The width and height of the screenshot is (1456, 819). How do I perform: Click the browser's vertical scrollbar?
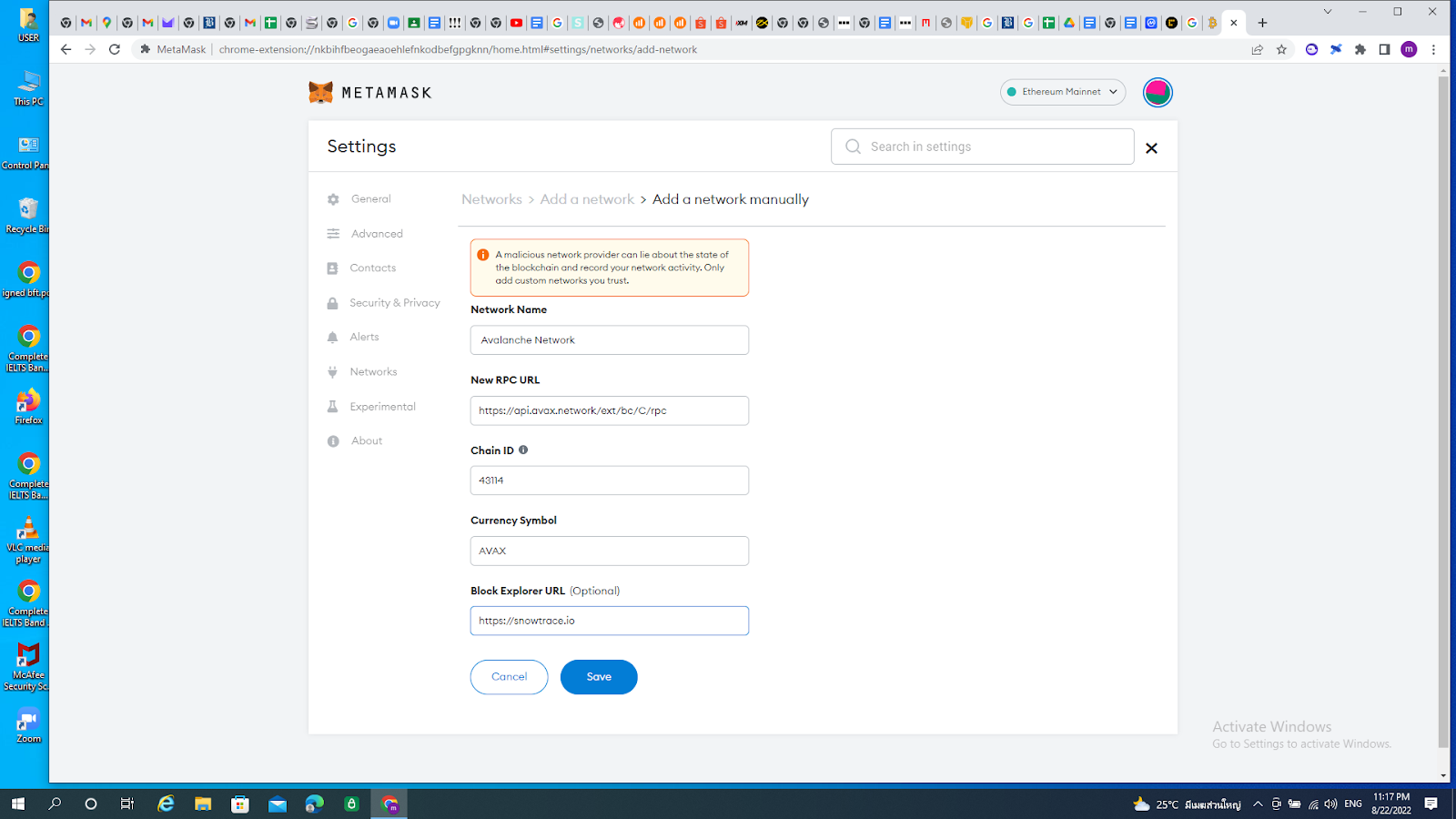[x=1443, y=412]
